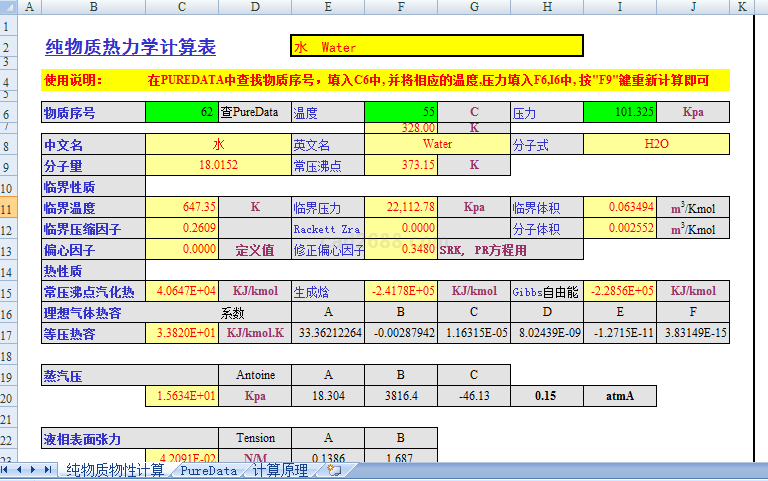Image resolution: width=768 pixels, height=481 pixels.
Task: Click the select-all corner box
Action: coord(8,7)
